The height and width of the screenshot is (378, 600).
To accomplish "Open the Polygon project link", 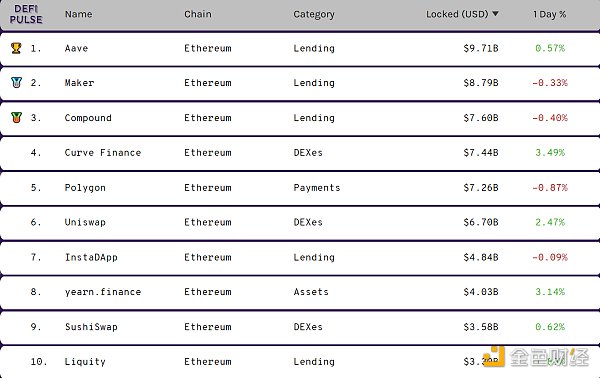I will point(85,188).
